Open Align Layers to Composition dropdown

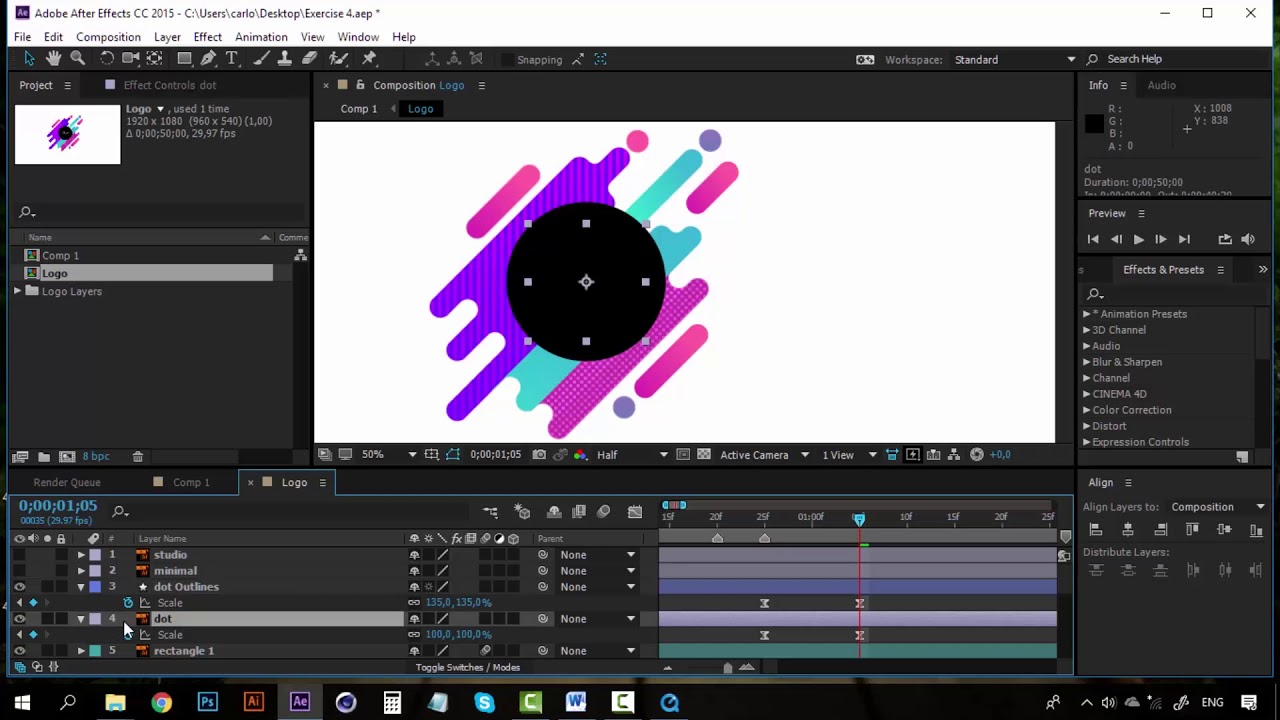pos(1218,507)
